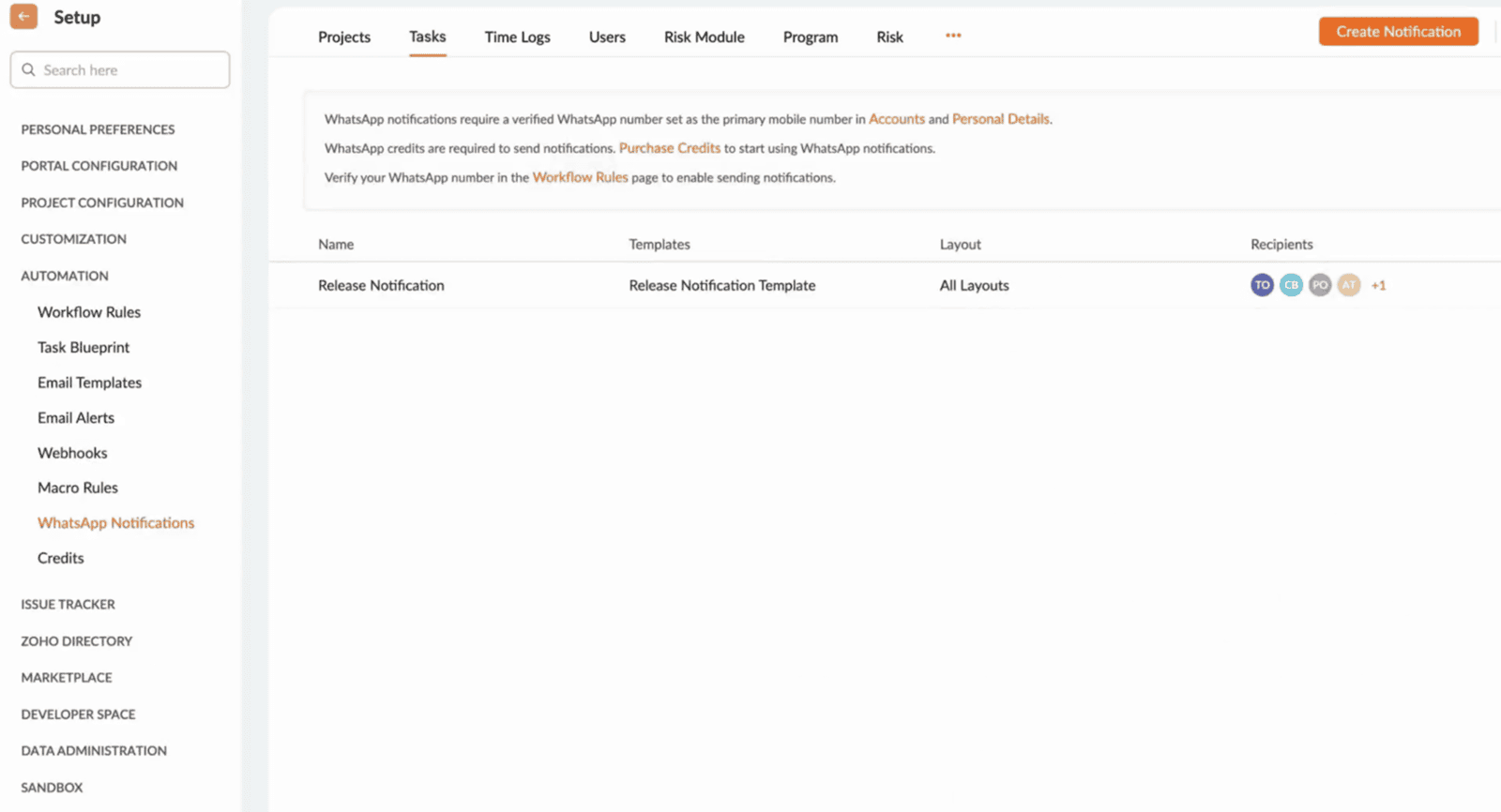1501x812 pixels.
Task: Expand the Portal Configuration section
Action: pos(99,166)
